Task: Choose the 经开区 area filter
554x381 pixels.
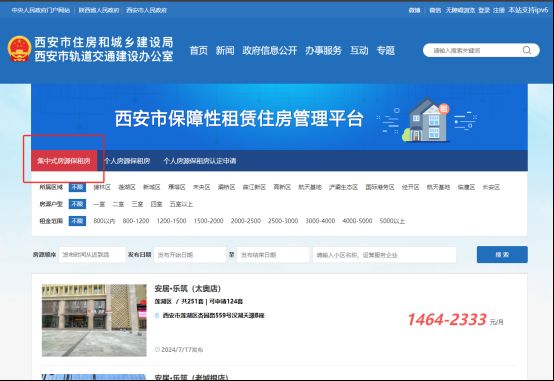Action: tap(411, 187)
